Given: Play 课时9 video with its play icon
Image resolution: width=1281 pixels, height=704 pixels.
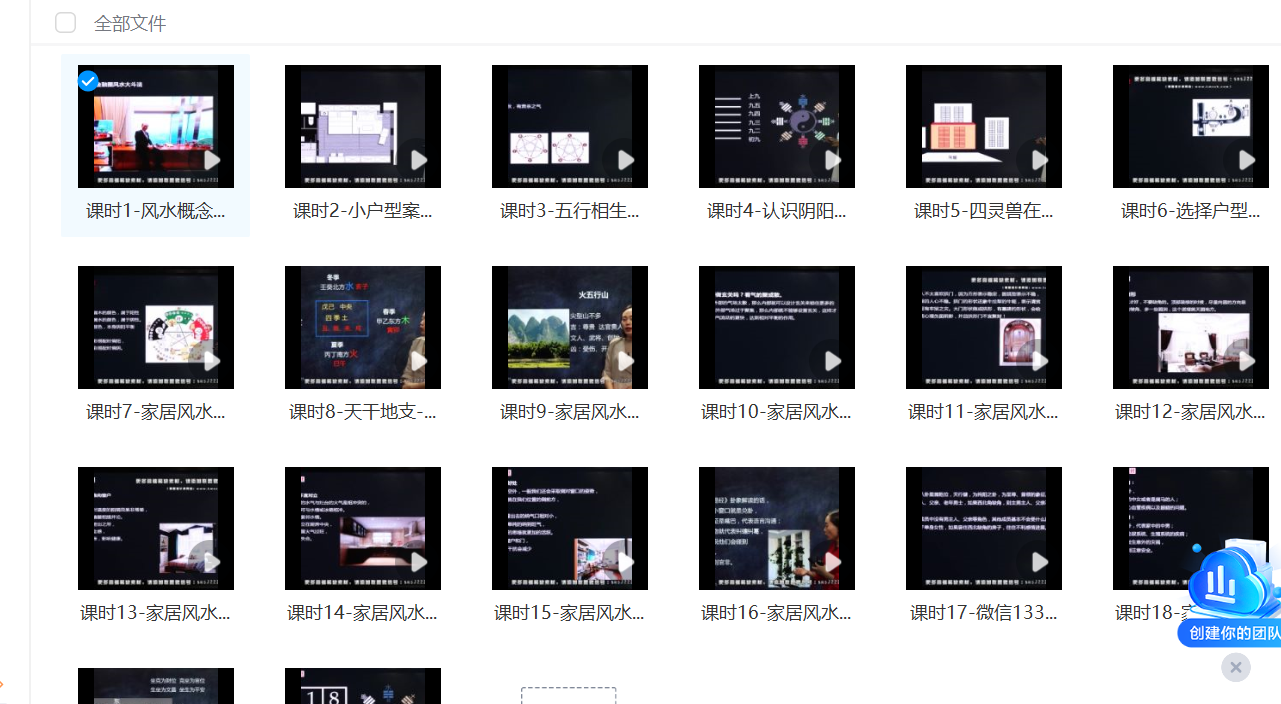Looking at the screenshot, I should 626,361.
